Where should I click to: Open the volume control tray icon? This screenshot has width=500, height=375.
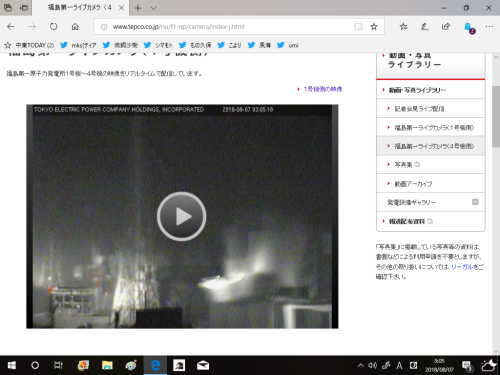pyautogui.click(x=373, y=366)
